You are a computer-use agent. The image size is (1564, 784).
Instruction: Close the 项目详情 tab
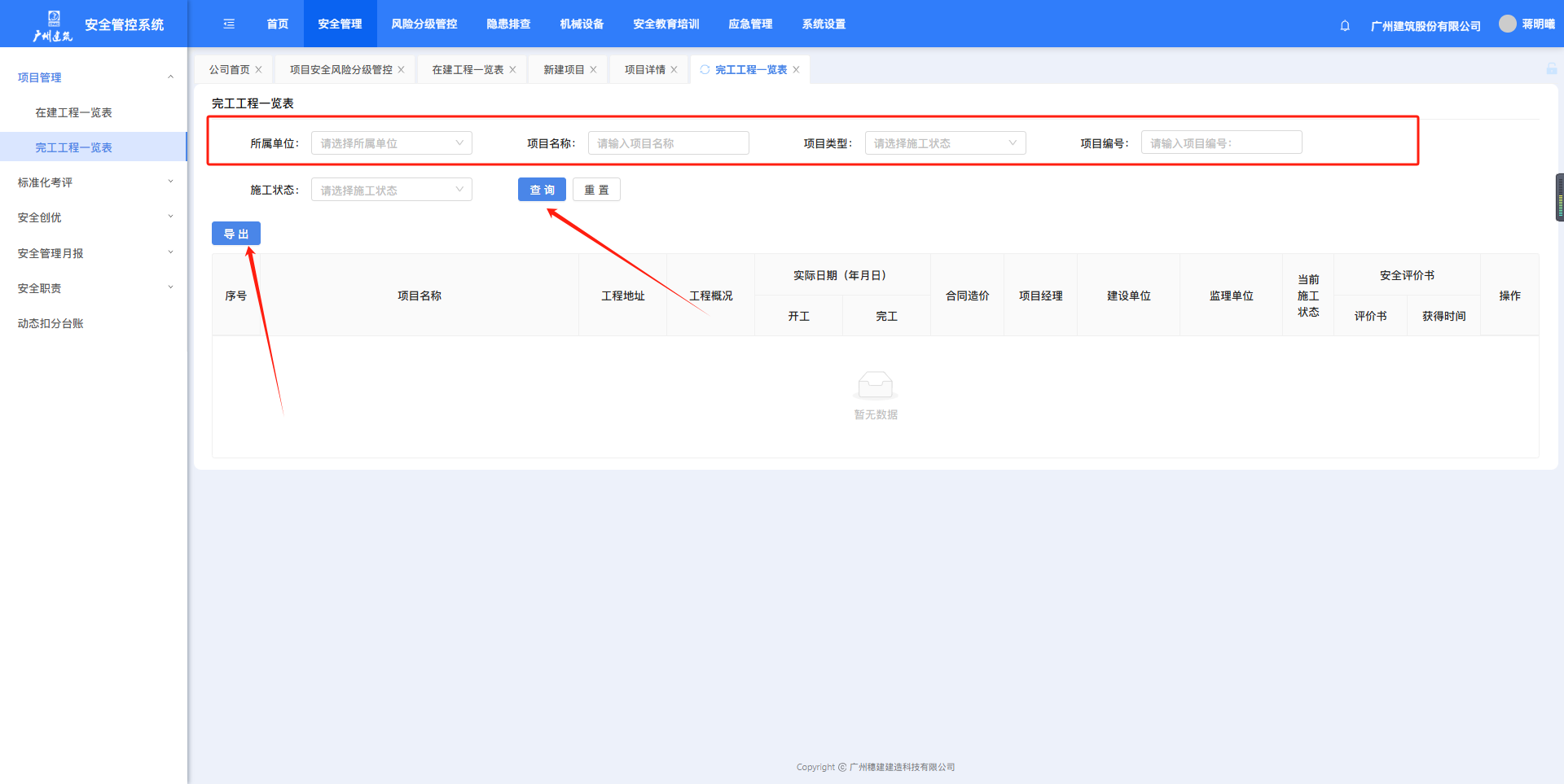click(x=674, y=70)
